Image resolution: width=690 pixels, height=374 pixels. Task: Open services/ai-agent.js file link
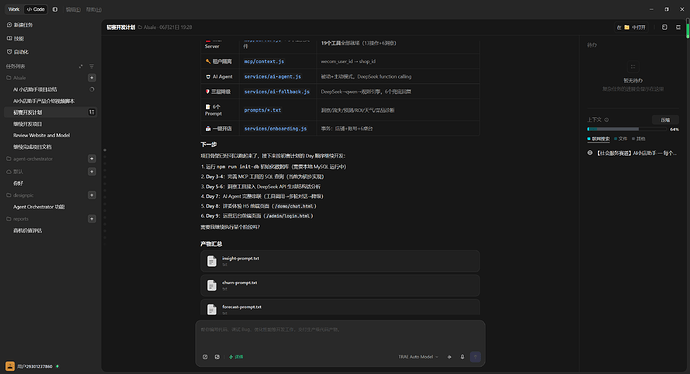[x=272, y=77]
